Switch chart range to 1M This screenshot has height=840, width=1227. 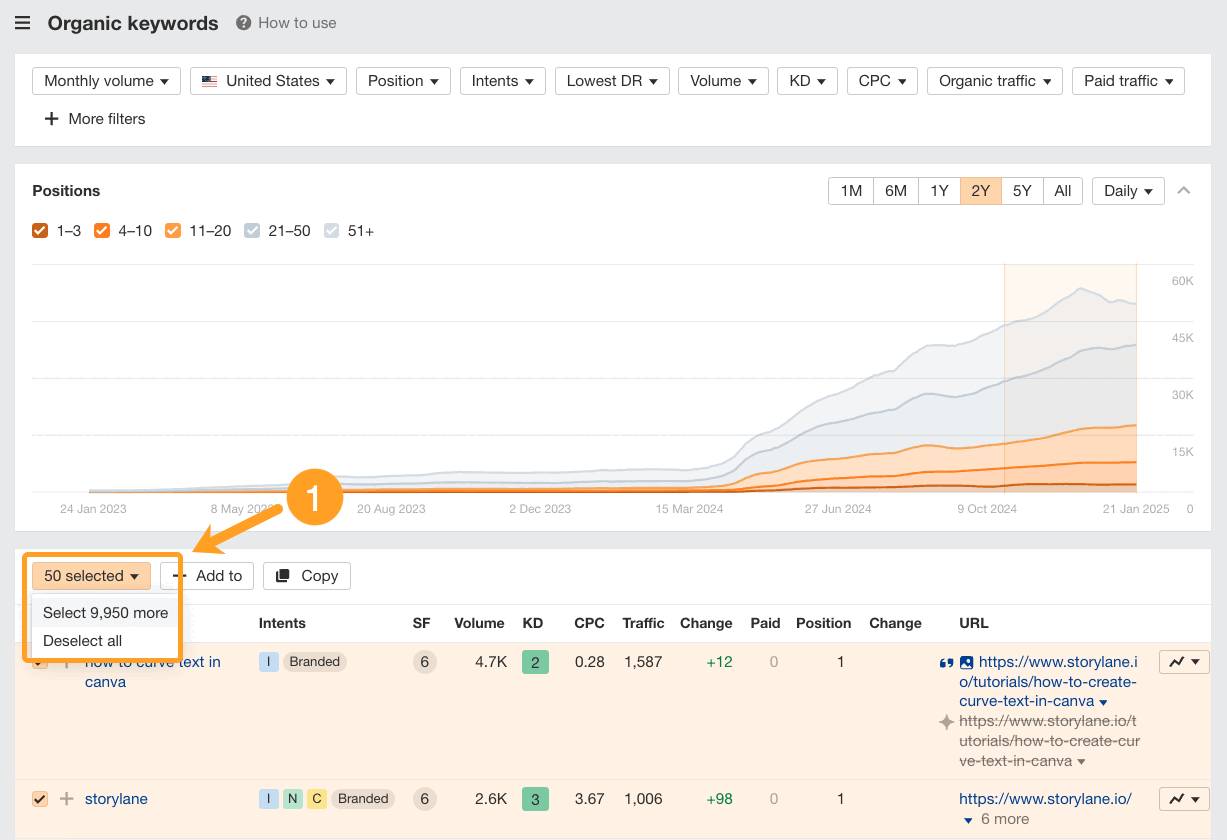(851, 191)
